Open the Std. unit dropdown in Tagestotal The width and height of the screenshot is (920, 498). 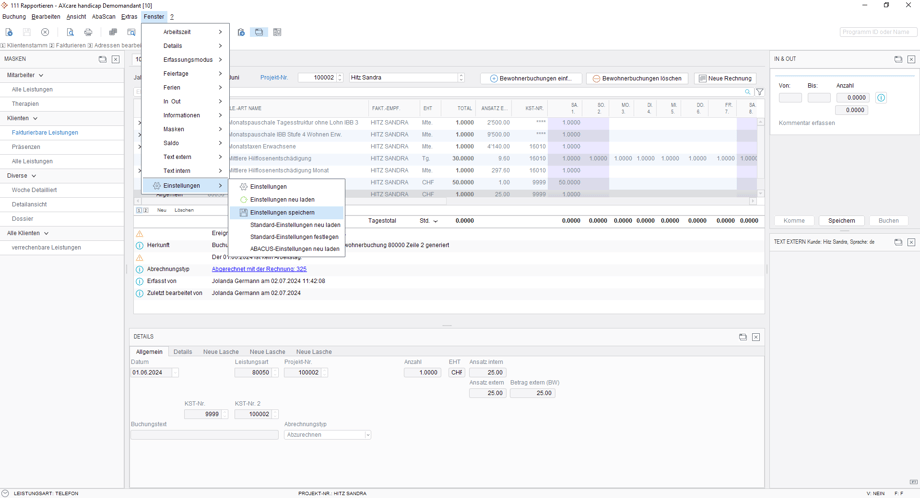click(x=435, y=221)
